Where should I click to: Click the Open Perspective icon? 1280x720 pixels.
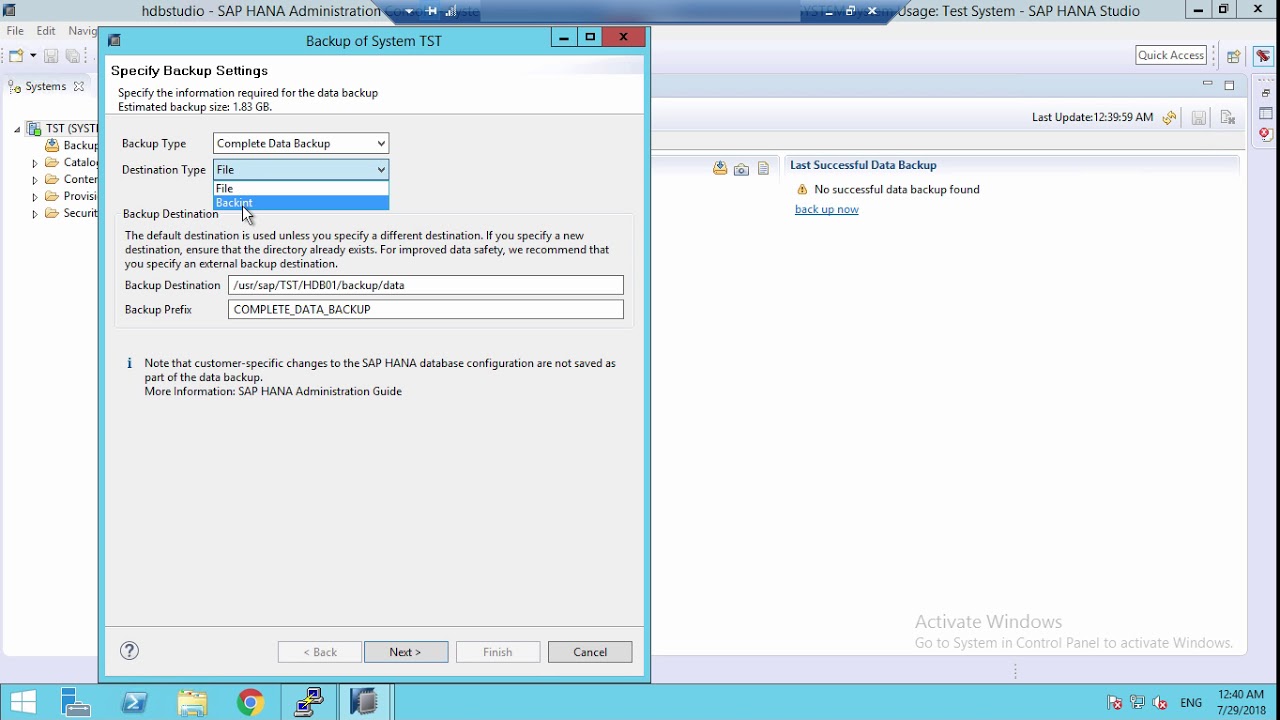(1234, 56)
